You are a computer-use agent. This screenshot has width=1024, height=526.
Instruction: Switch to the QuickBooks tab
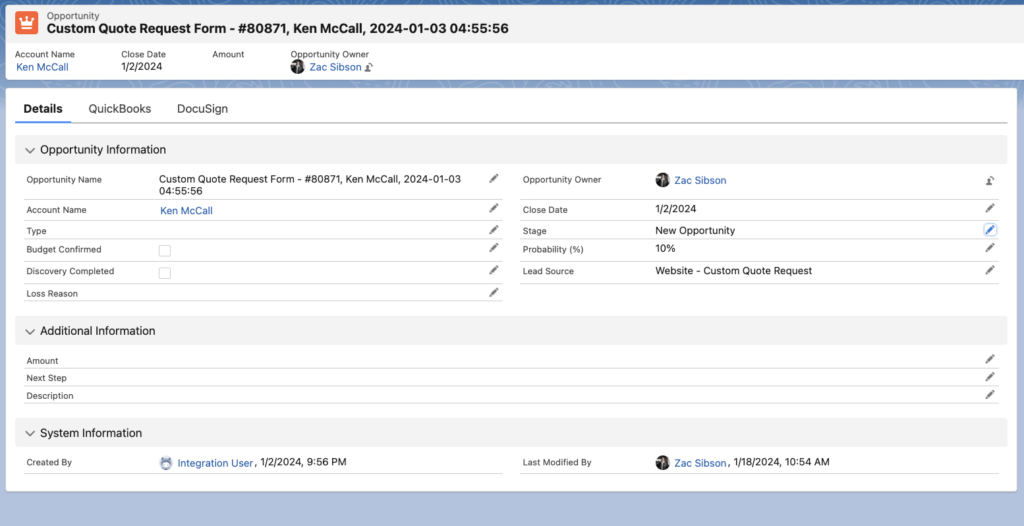120,109
